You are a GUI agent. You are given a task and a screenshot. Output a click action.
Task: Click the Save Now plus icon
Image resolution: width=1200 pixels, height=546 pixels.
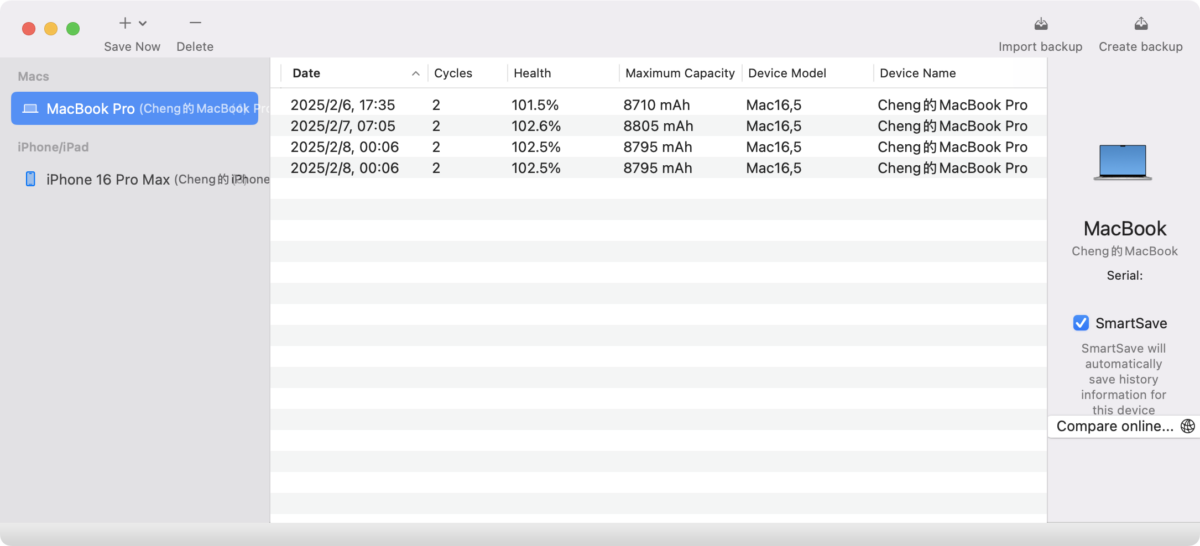[x=125, y=23]
